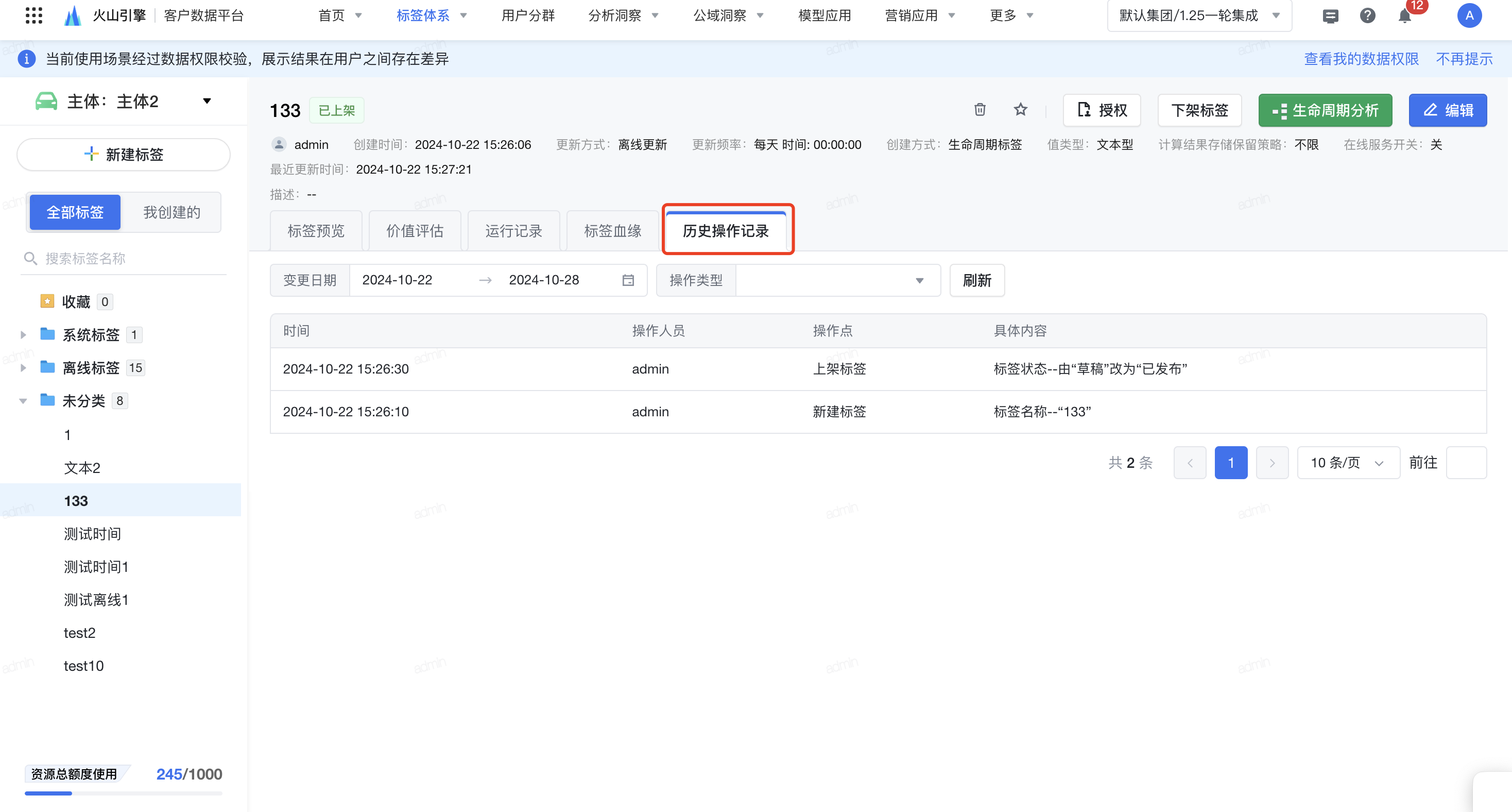Screen dimensions: 1512x812
Task: Click the 刷新 button
Action: 977,280
